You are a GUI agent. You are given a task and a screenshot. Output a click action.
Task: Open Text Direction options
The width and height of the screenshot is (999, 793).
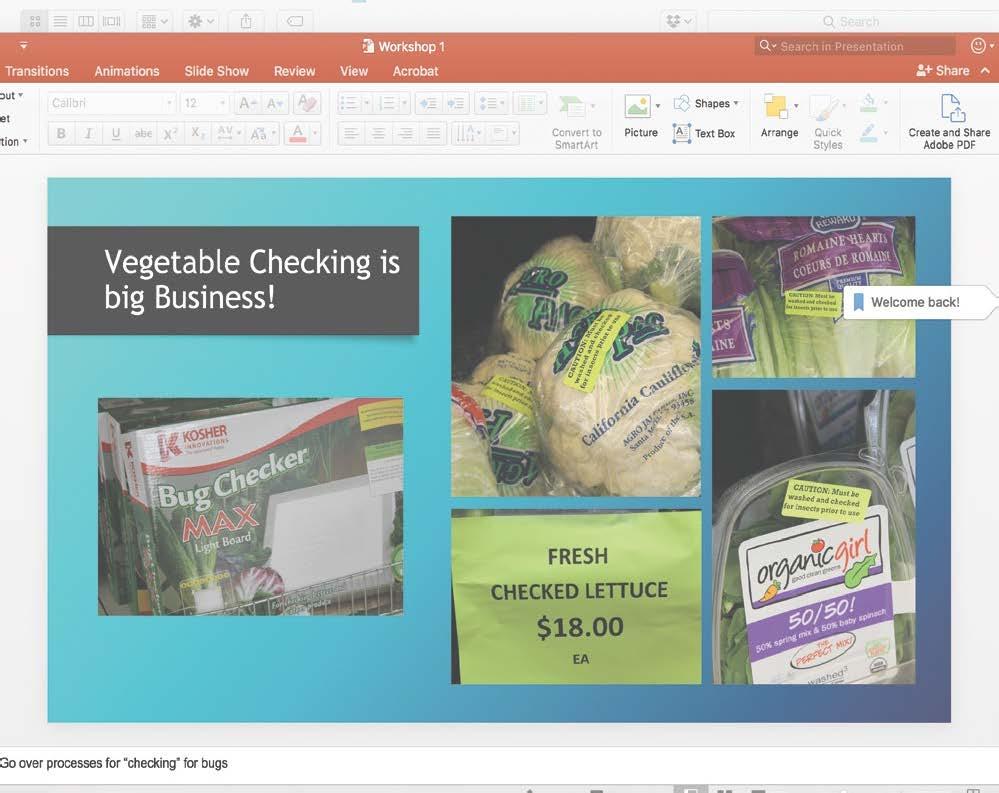click(x=467, y=134)
